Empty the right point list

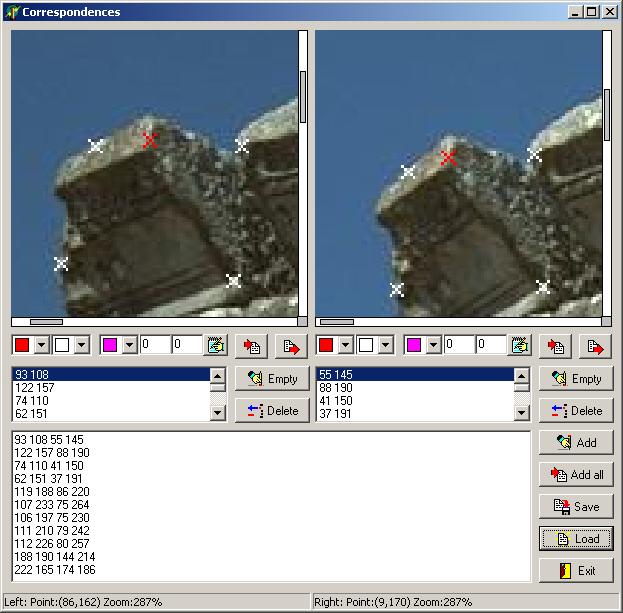[576, 379]
